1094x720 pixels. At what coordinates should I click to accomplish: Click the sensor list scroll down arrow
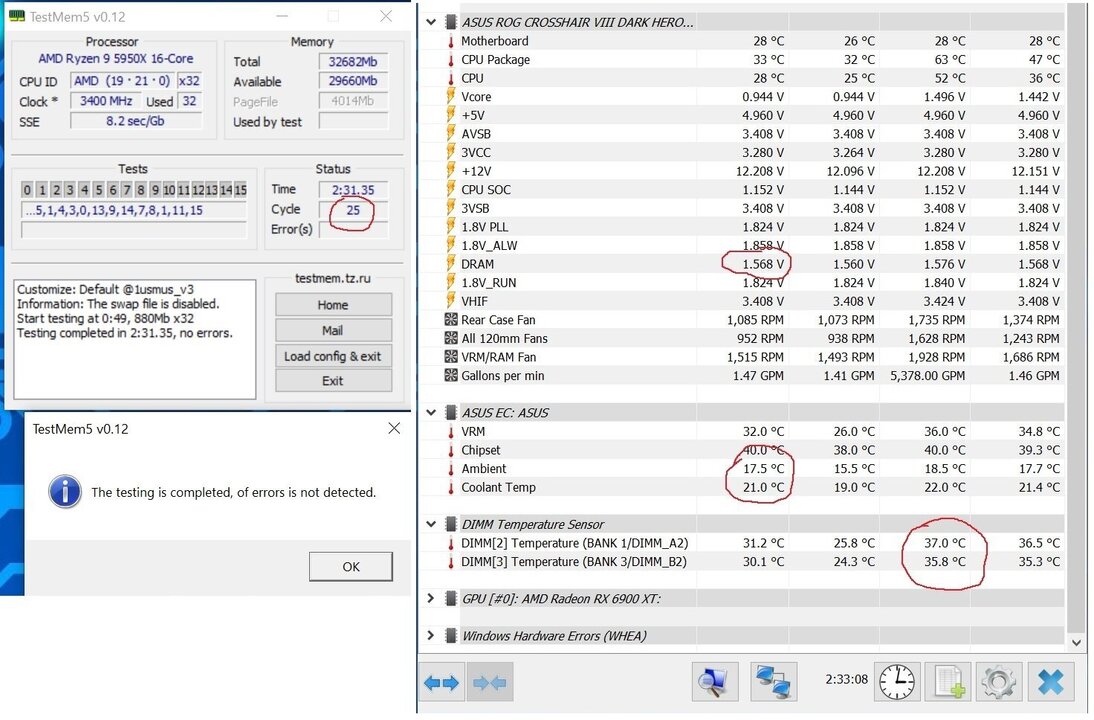pyautogui.click(x=1076, y=642)
